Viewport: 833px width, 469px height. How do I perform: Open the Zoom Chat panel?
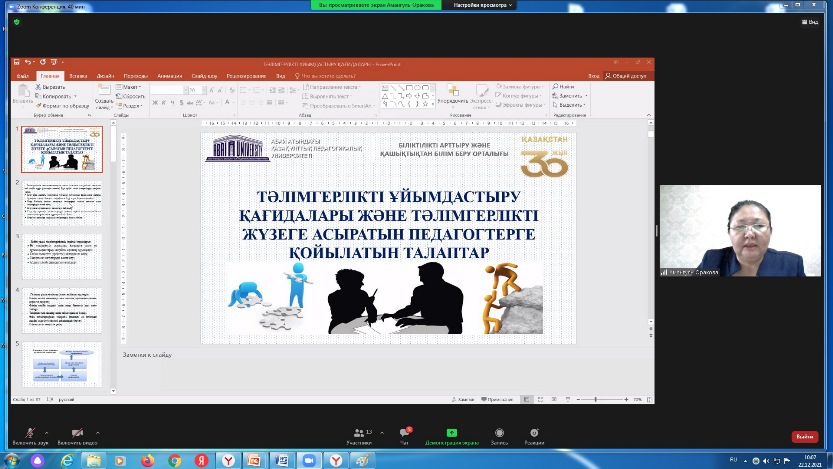(406, 432)
